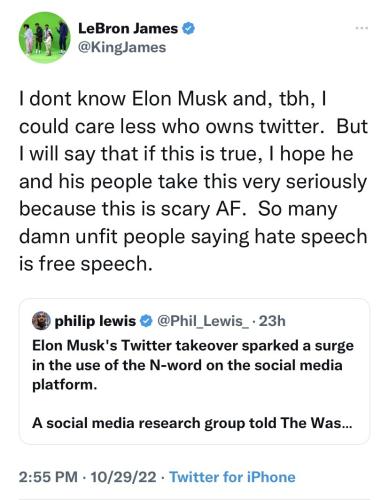Select the 10/29/22 tweet date

click(123, 477)
